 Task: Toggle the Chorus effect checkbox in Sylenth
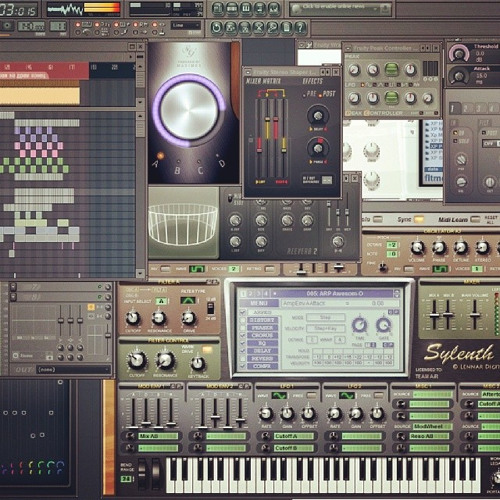click(243, 335)
